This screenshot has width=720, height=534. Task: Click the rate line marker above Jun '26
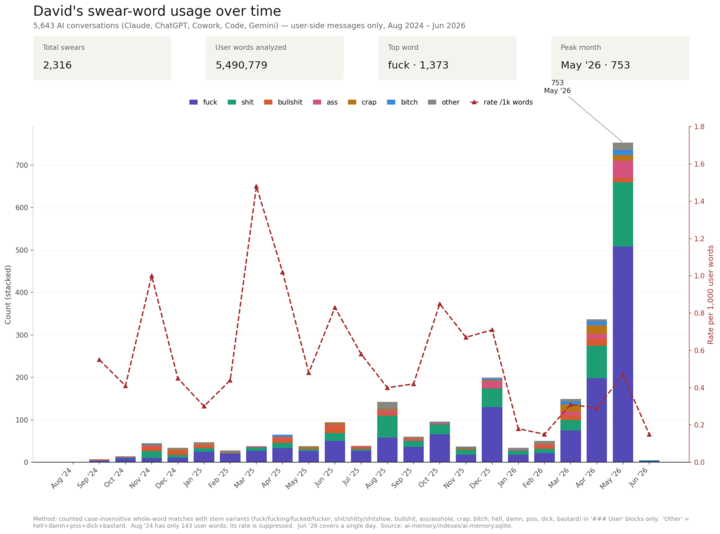[x=649, y=434]
